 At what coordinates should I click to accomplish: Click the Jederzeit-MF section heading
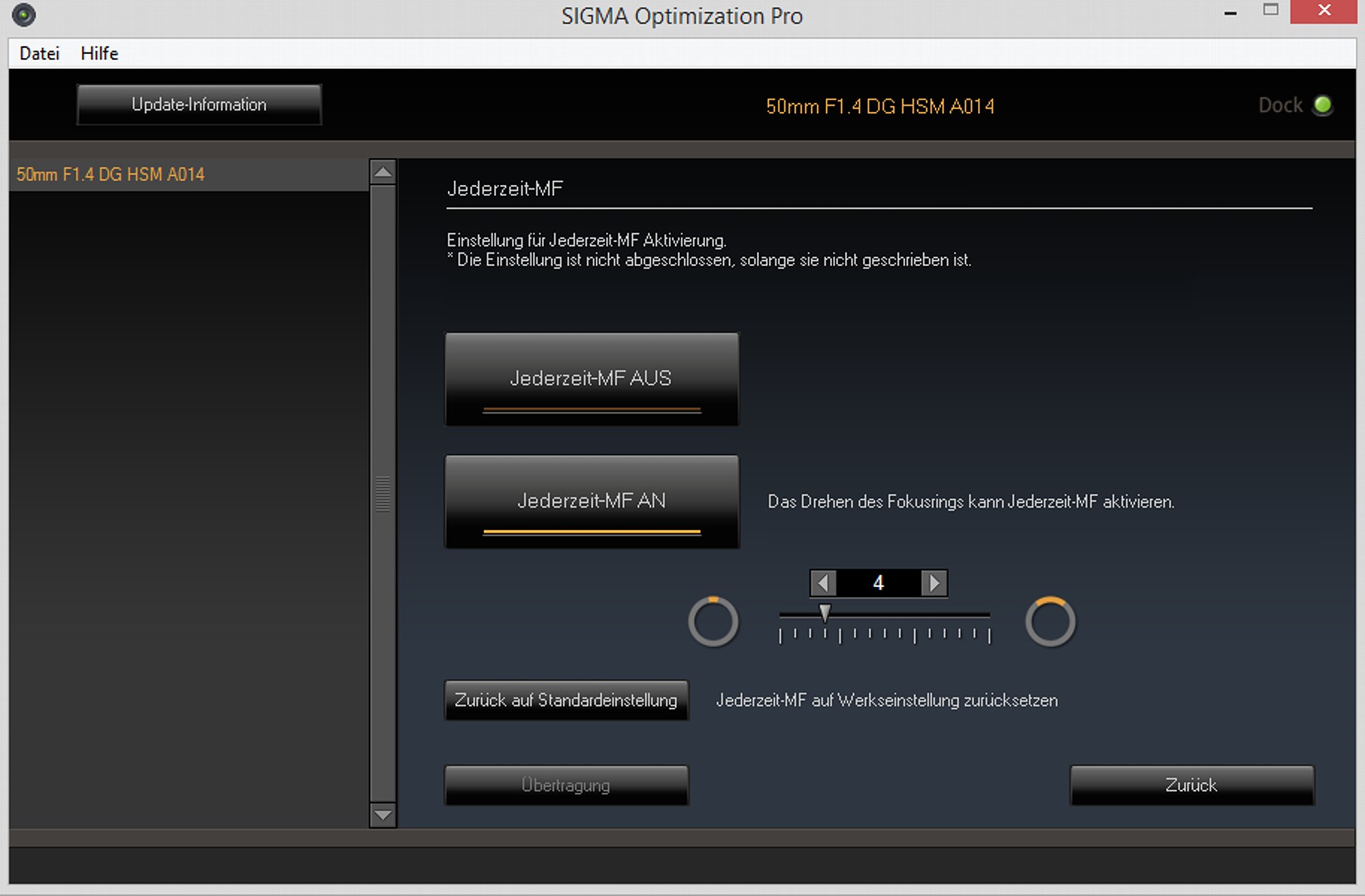(505, 188)
